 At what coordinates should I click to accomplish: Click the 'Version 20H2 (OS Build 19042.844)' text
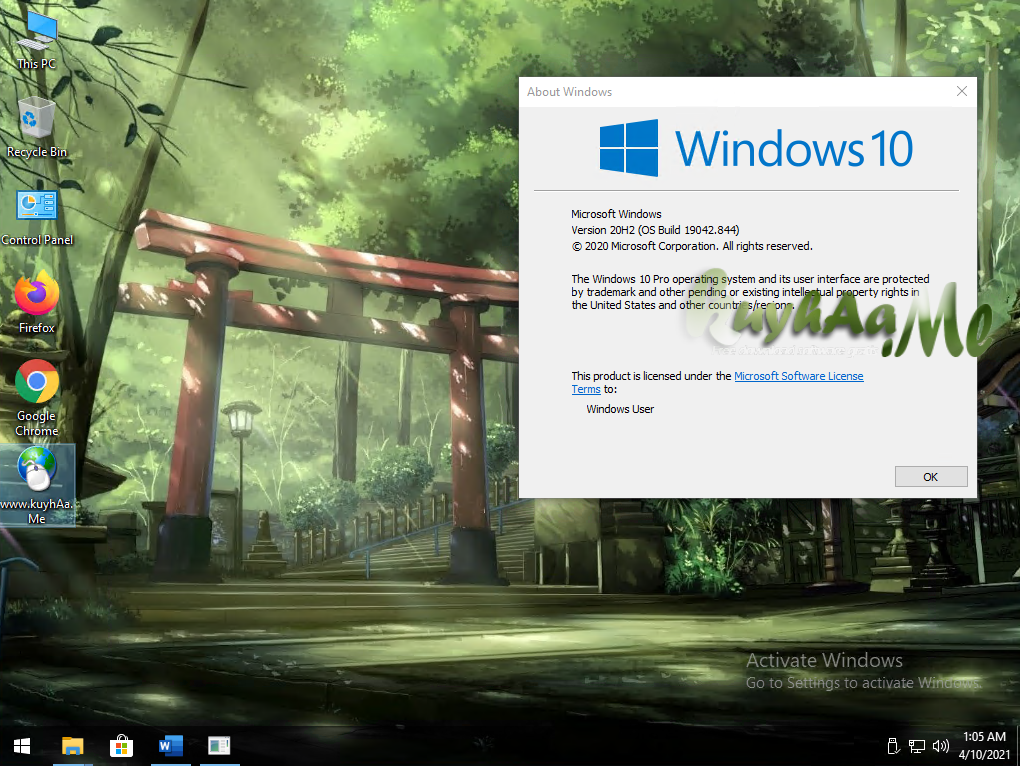[655, 230]
